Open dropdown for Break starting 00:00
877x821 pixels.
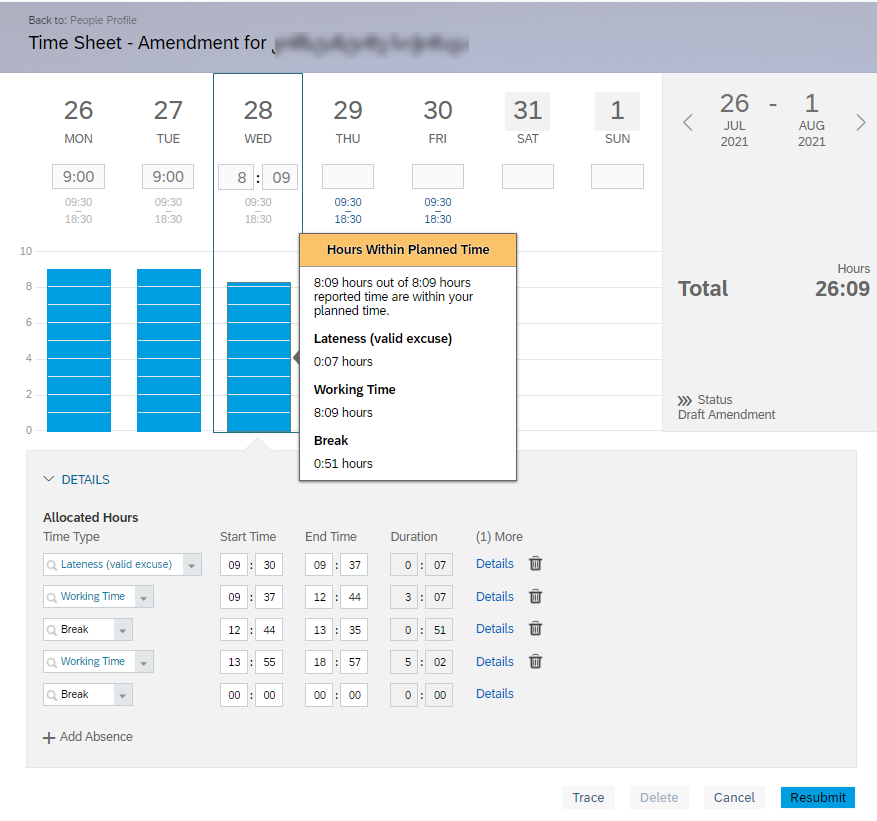122,695
